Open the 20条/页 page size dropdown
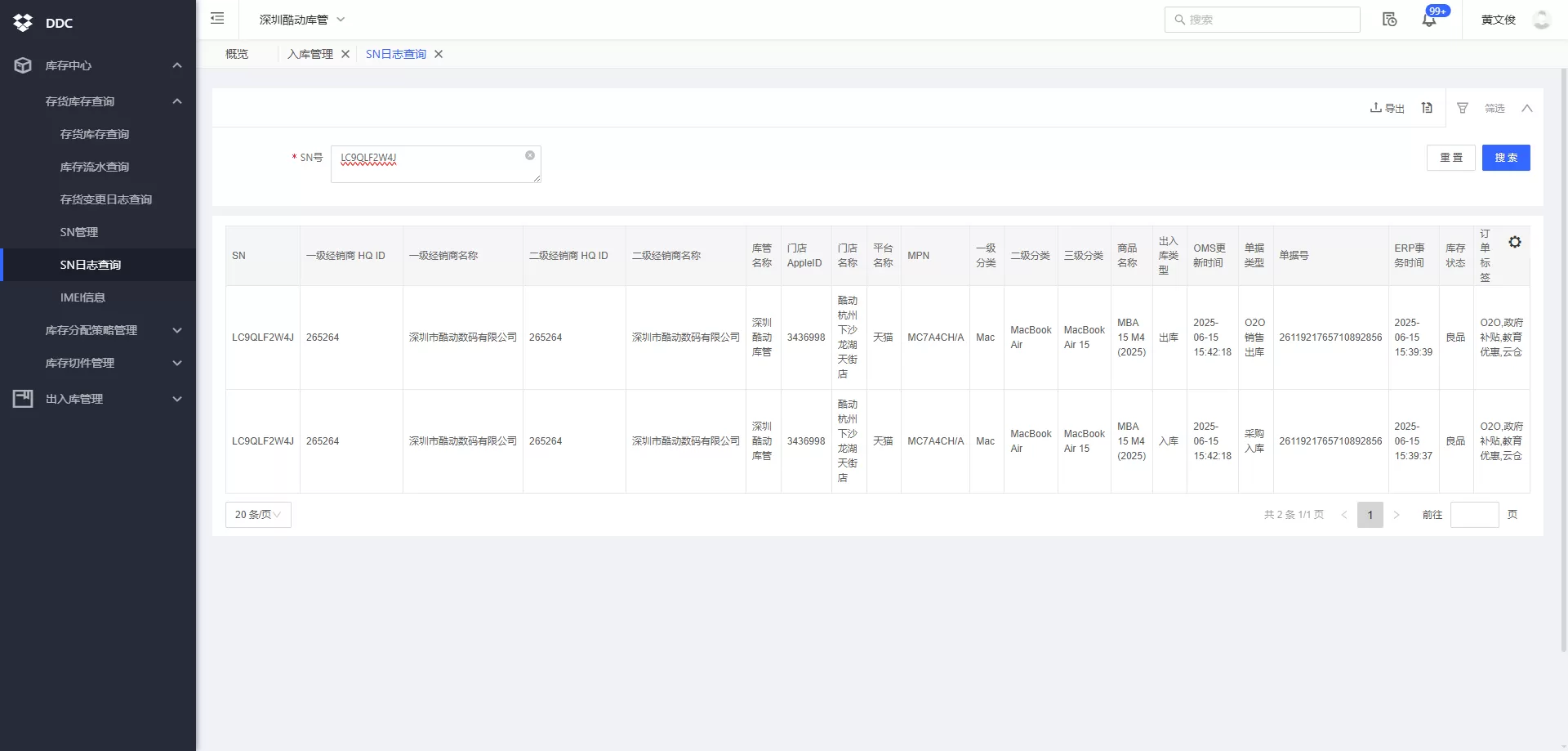The width and height of the screenshot is (1568, 751). point(258,515)
